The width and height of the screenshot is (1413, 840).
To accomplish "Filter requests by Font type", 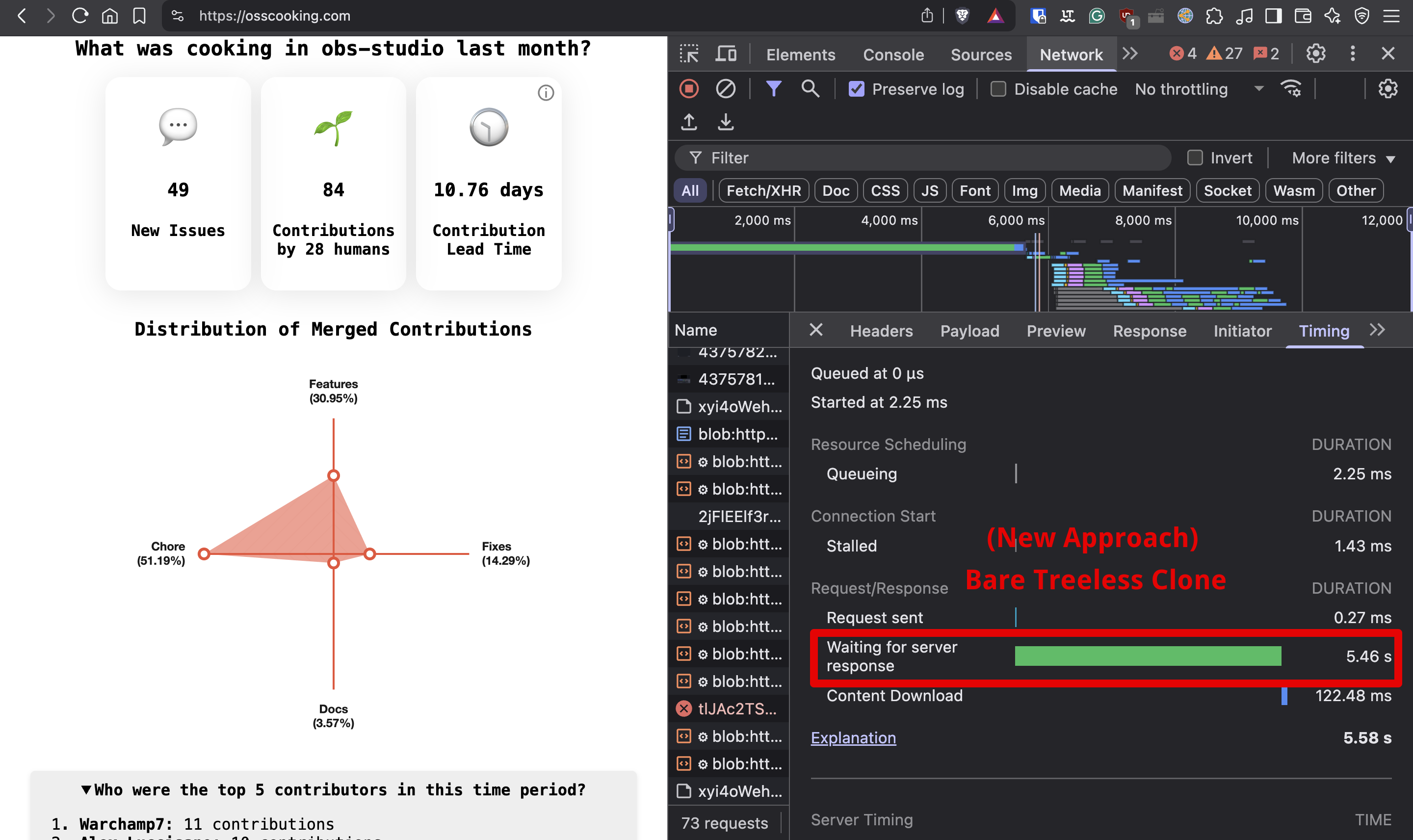I will click(x=975, y=191).
